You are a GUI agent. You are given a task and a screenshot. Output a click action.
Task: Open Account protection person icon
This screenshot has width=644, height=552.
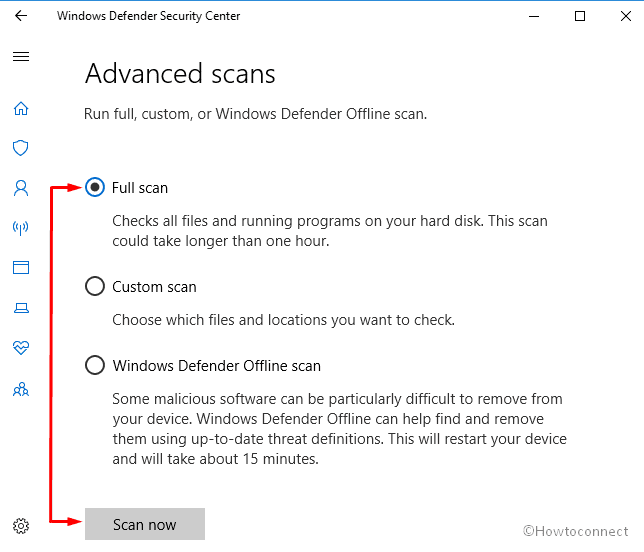pyautogui.click(x=21, y=188)
